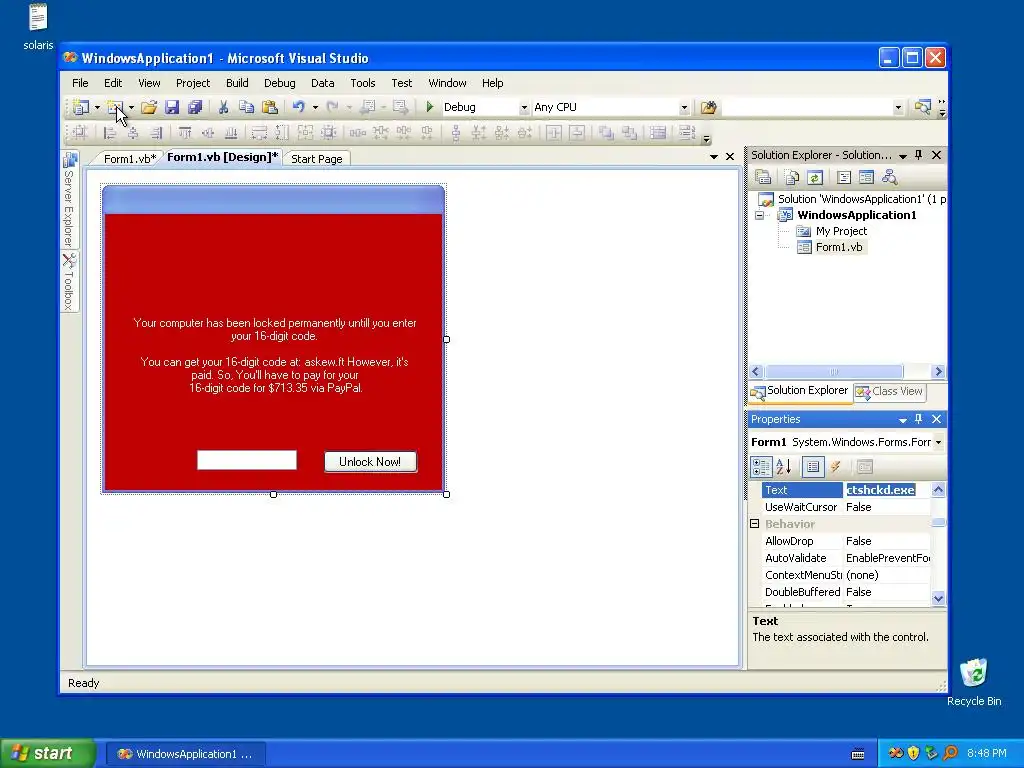
Task: Click the View Designer icon in Solution Explorer
Action: click(866, 177)
